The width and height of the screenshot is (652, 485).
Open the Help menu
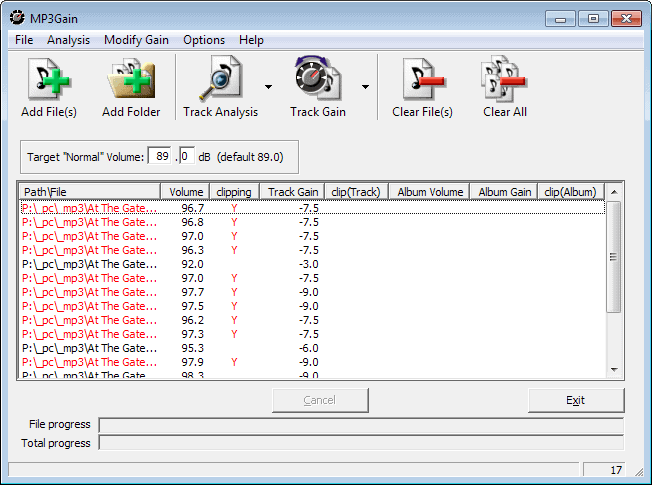click(x=251, y=40)
